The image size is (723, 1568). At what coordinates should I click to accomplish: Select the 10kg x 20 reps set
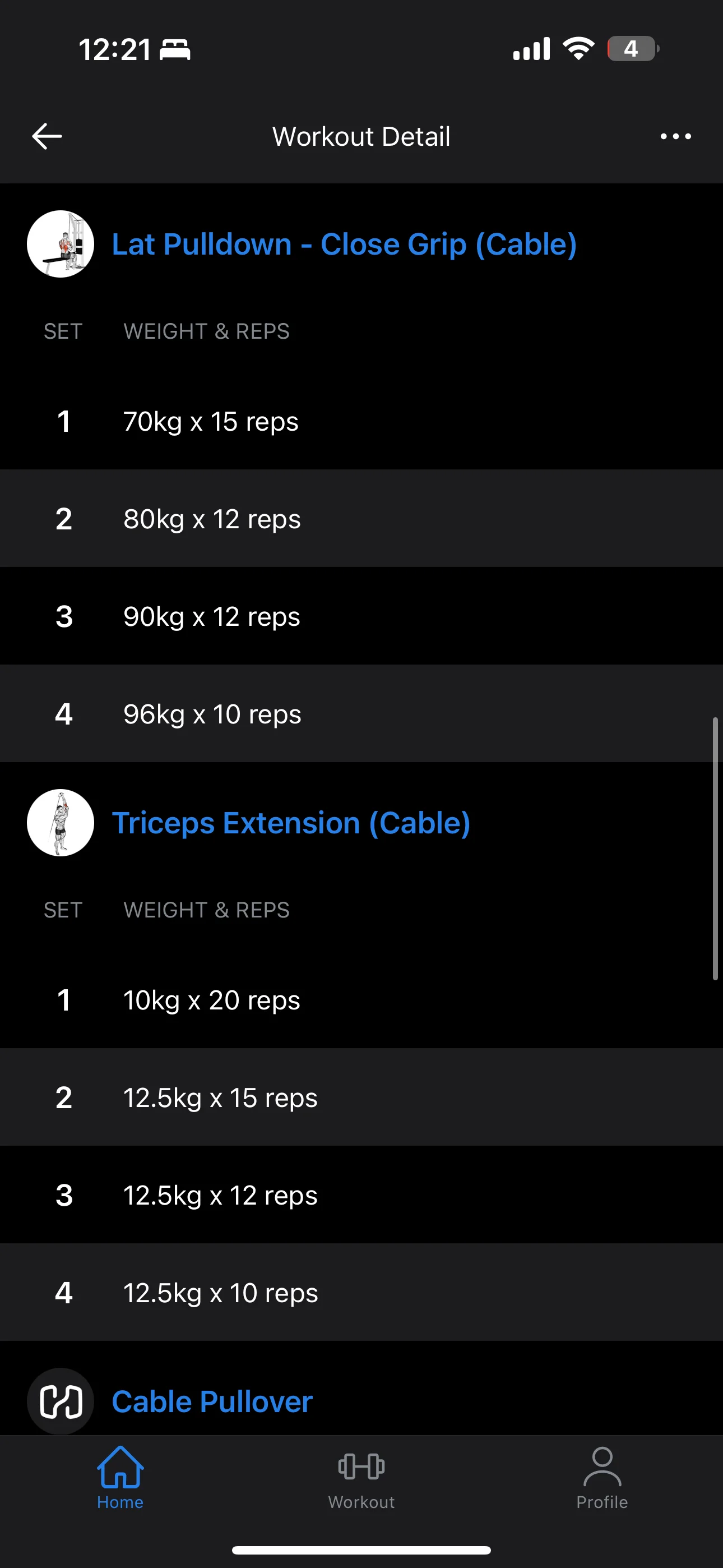point(211,1000)
